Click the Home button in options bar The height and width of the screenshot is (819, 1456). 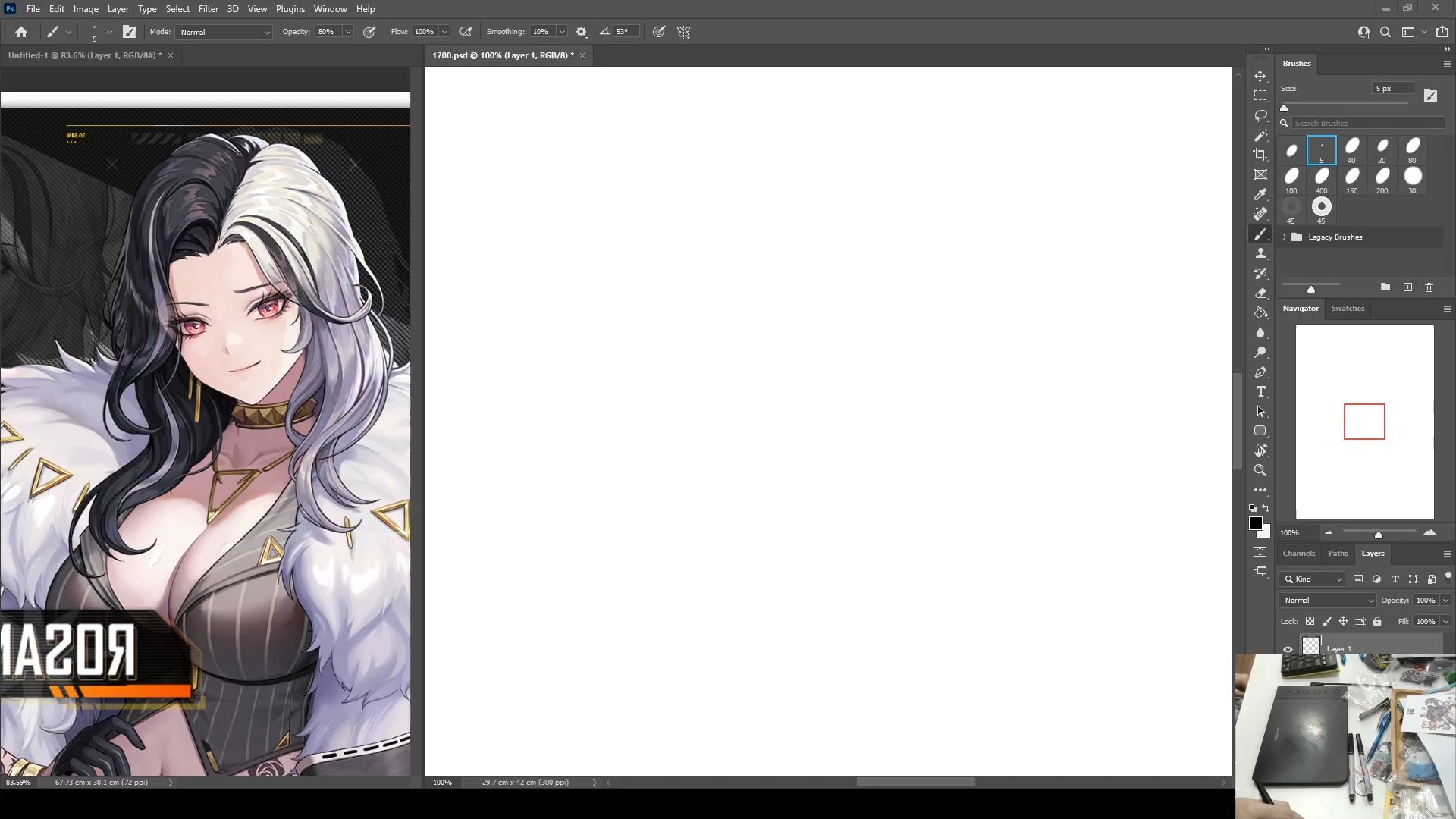coord(21,32)
